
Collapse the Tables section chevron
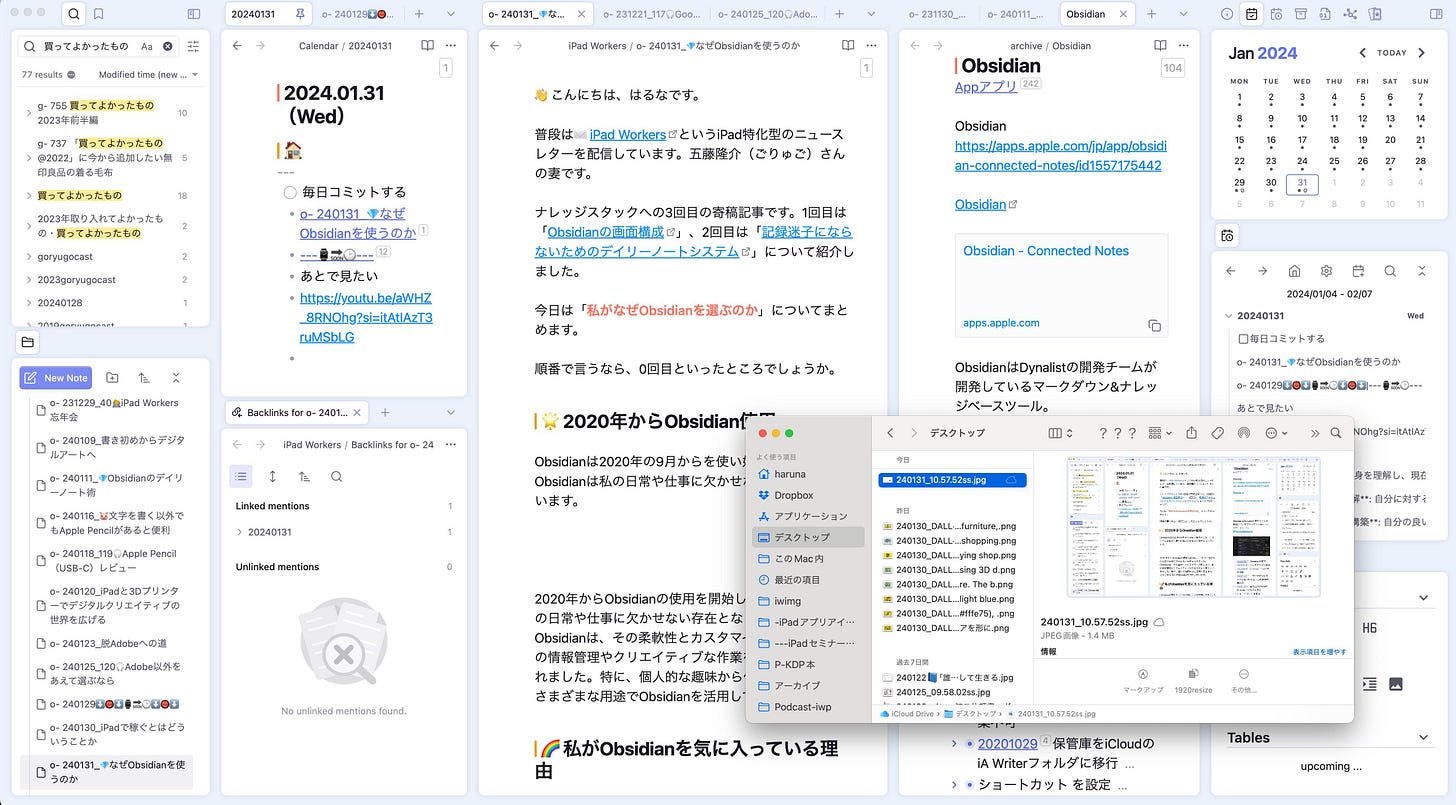point(1424,738)
